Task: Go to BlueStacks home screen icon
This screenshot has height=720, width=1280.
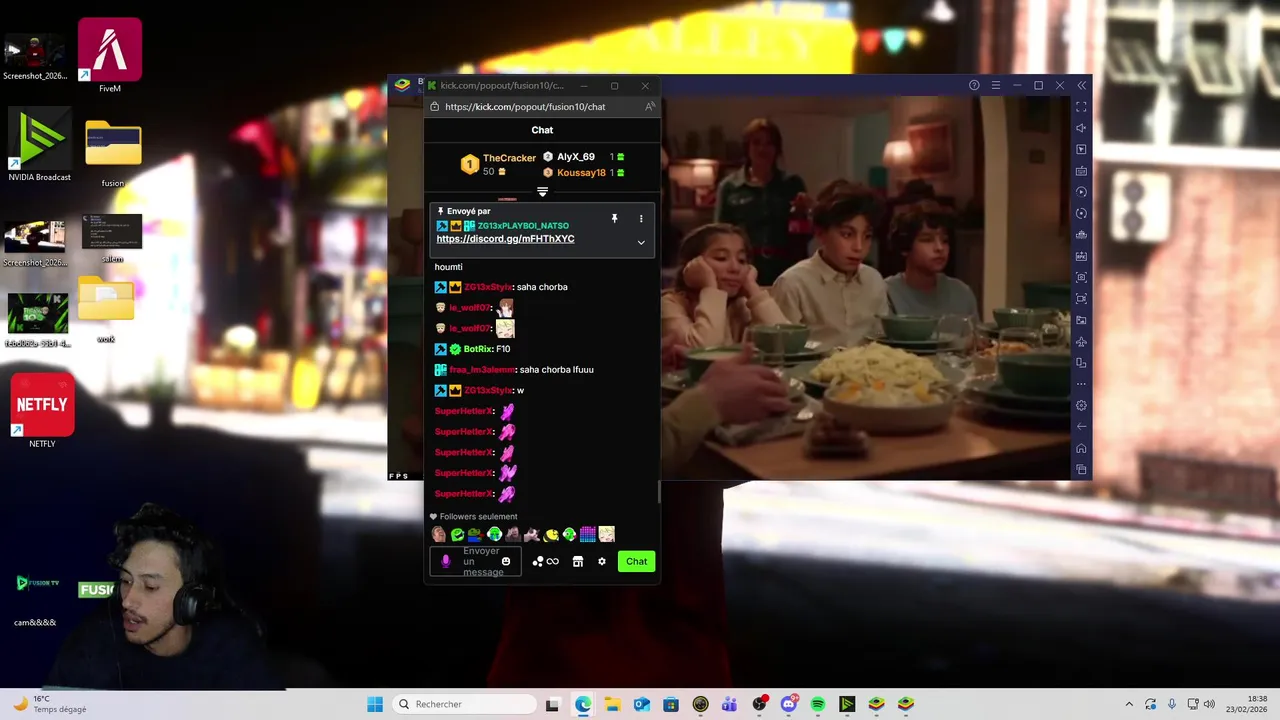Action: [x=1081, y=448]
